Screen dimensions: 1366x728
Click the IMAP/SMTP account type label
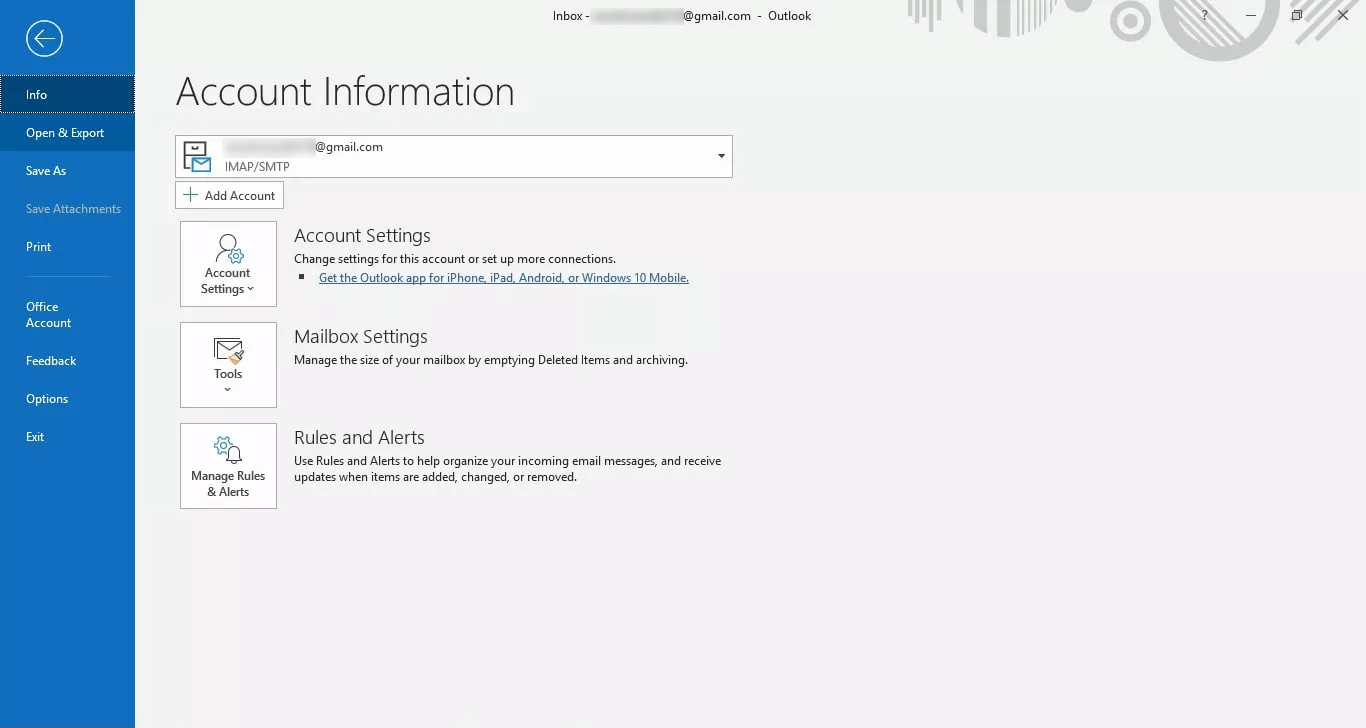pos(257,167)
